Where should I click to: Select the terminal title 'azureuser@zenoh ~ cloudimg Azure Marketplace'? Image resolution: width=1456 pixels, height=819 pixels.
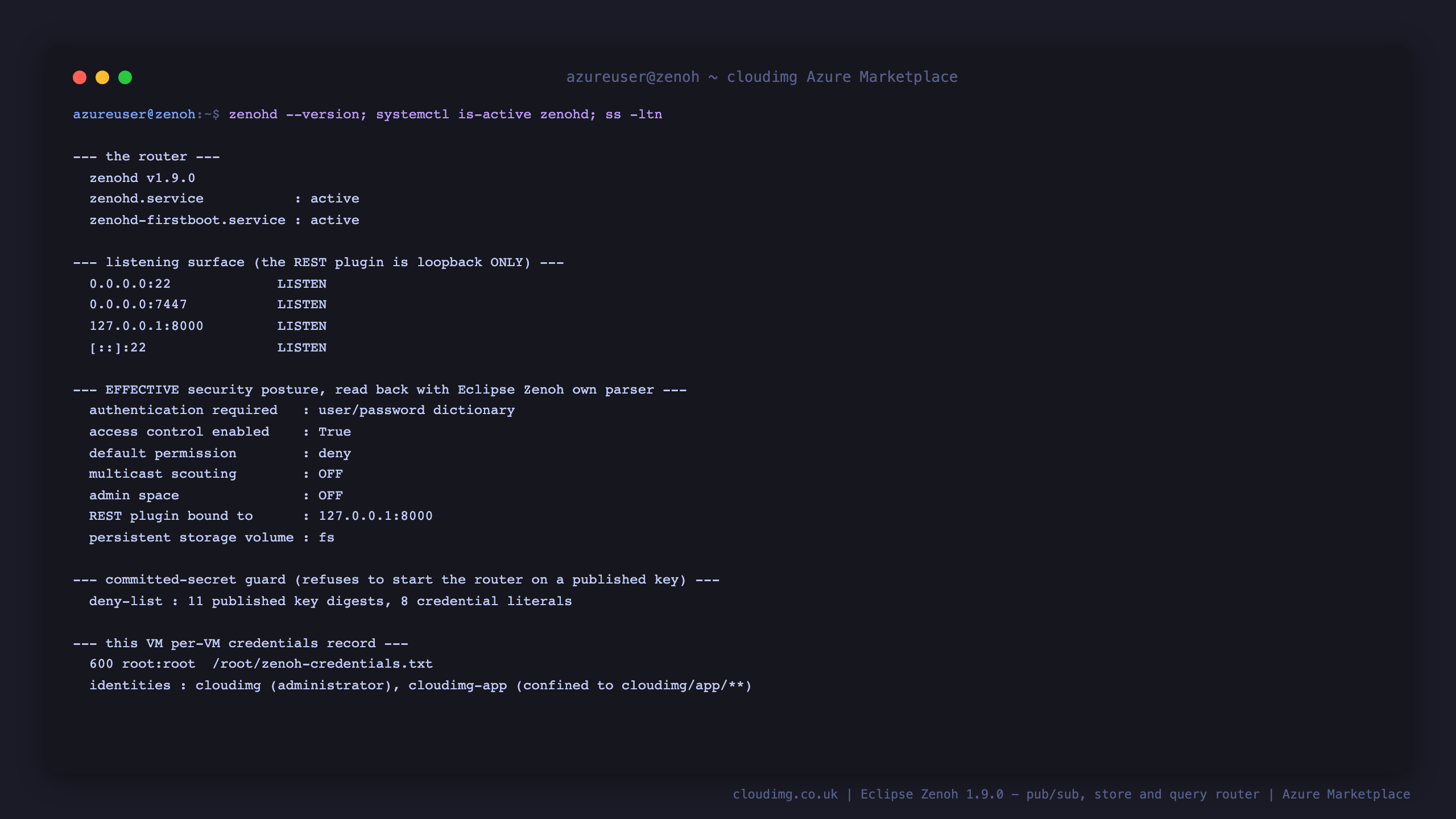coord(762,77)
